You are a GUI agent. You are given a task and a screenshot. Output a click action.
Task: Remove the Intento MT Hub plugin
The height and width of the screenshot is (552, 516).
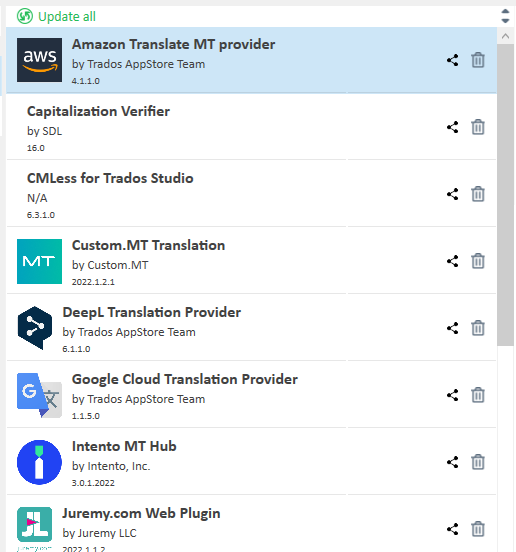(478, 462)
